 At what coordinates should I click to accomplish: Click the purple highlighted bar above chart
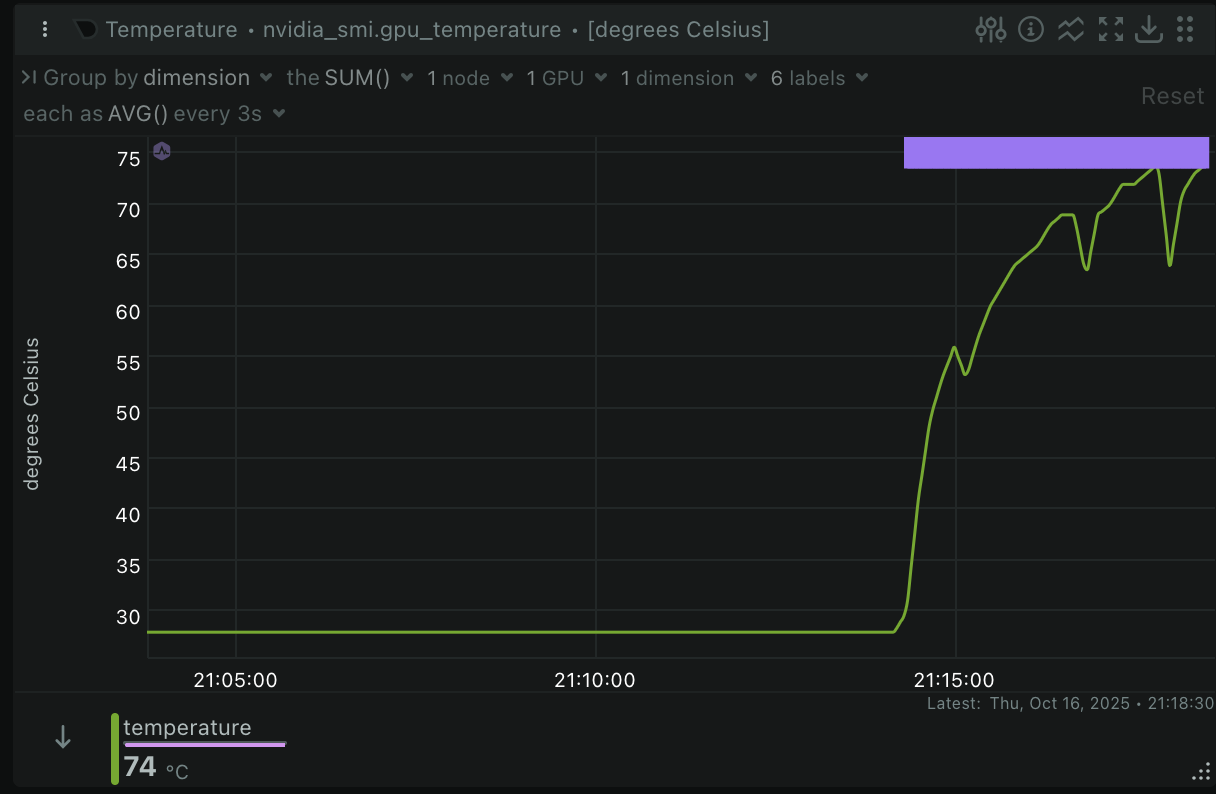coord(1056,153)
